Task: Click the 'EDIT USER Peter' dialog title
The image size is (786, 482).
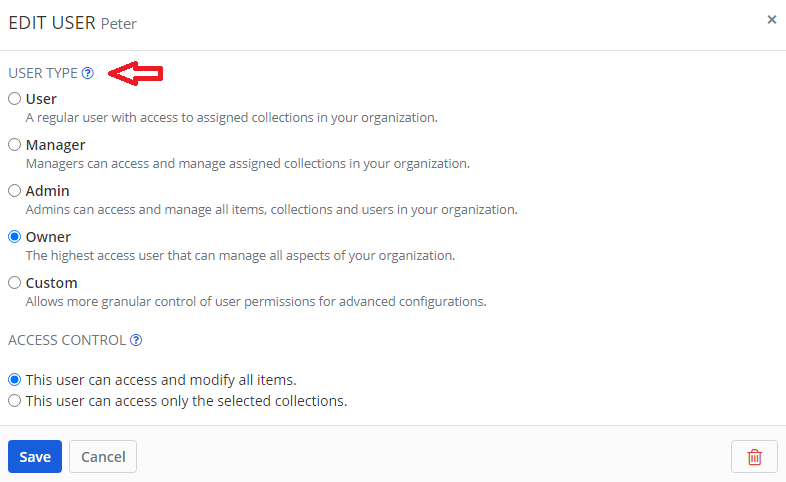Action: pos(72,22)
